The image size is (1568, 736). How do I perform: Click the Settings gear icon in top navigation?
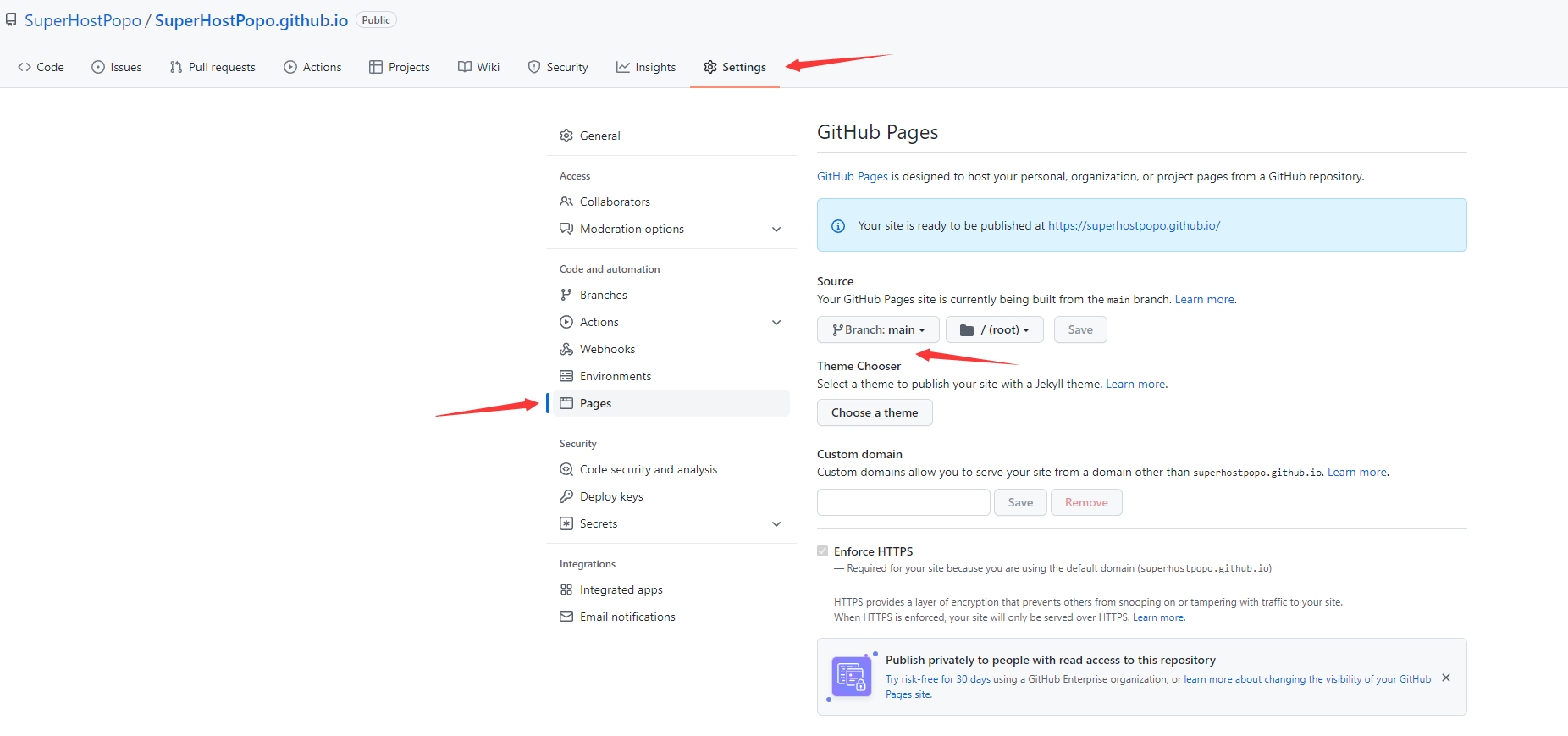coord(710,67)
